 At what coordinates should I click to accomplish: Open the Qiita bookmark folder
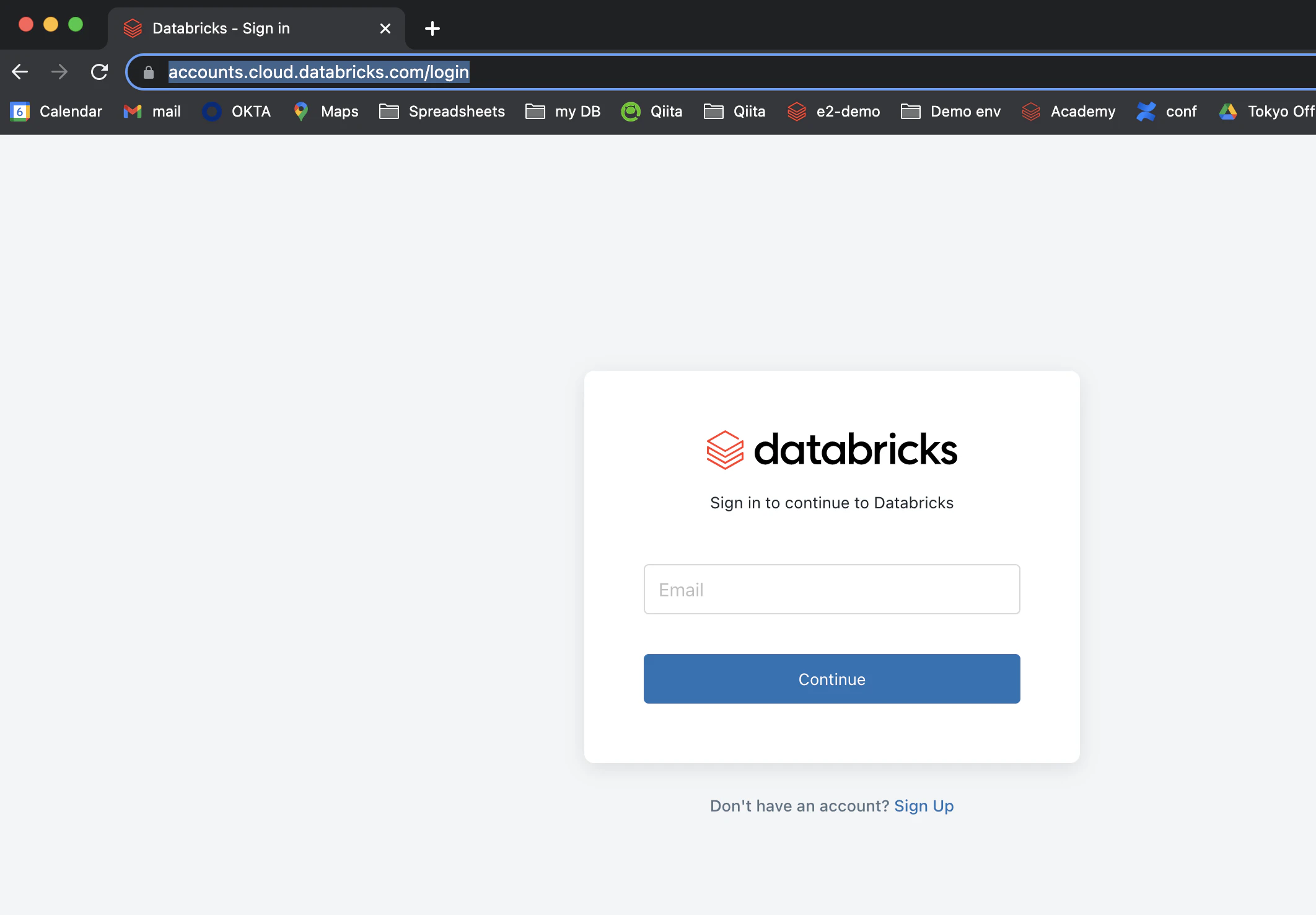tap(735, 112)
